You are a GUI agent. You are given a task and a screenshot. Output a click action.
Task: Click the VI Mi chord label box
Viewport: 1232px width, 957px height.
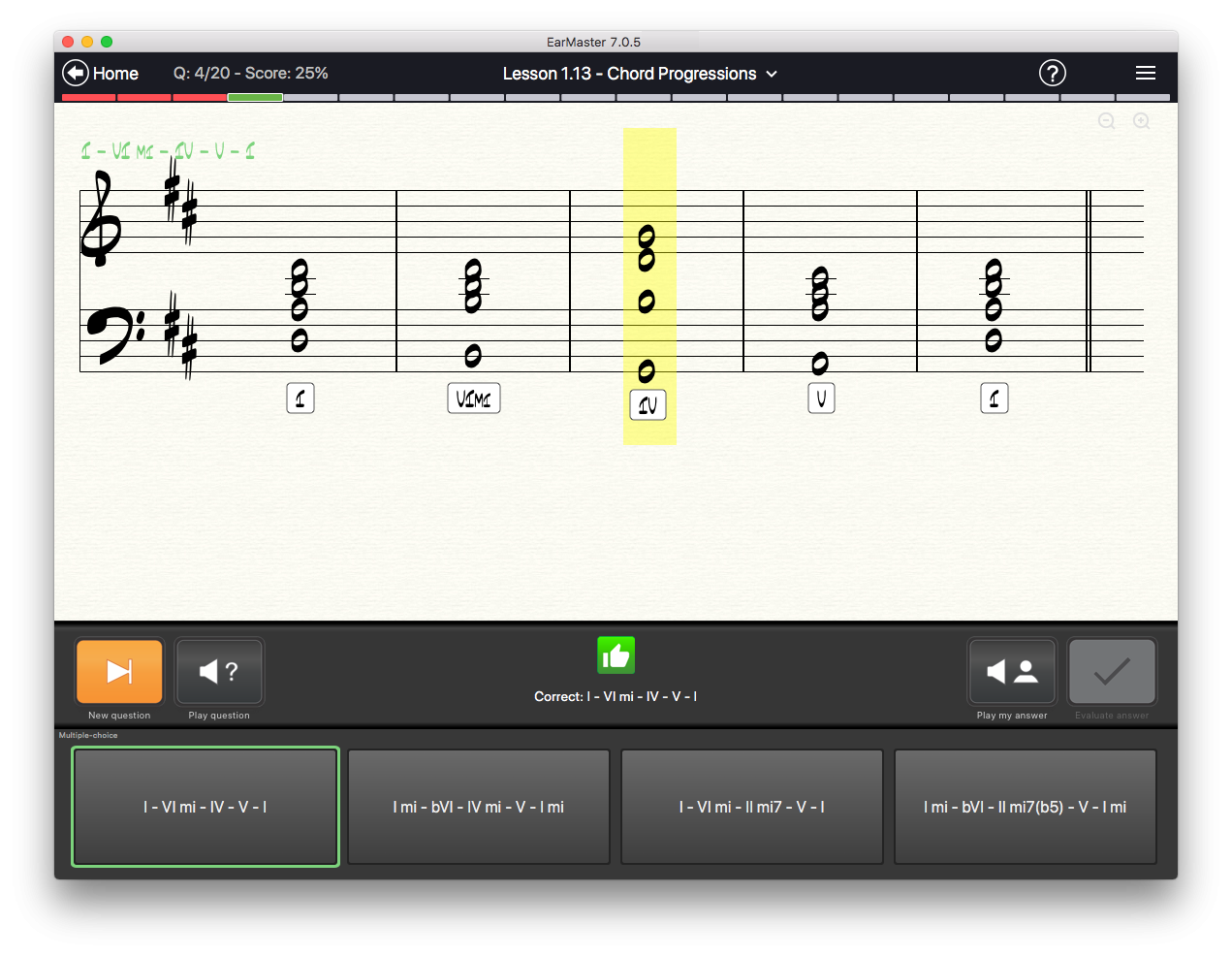[473, 398]
